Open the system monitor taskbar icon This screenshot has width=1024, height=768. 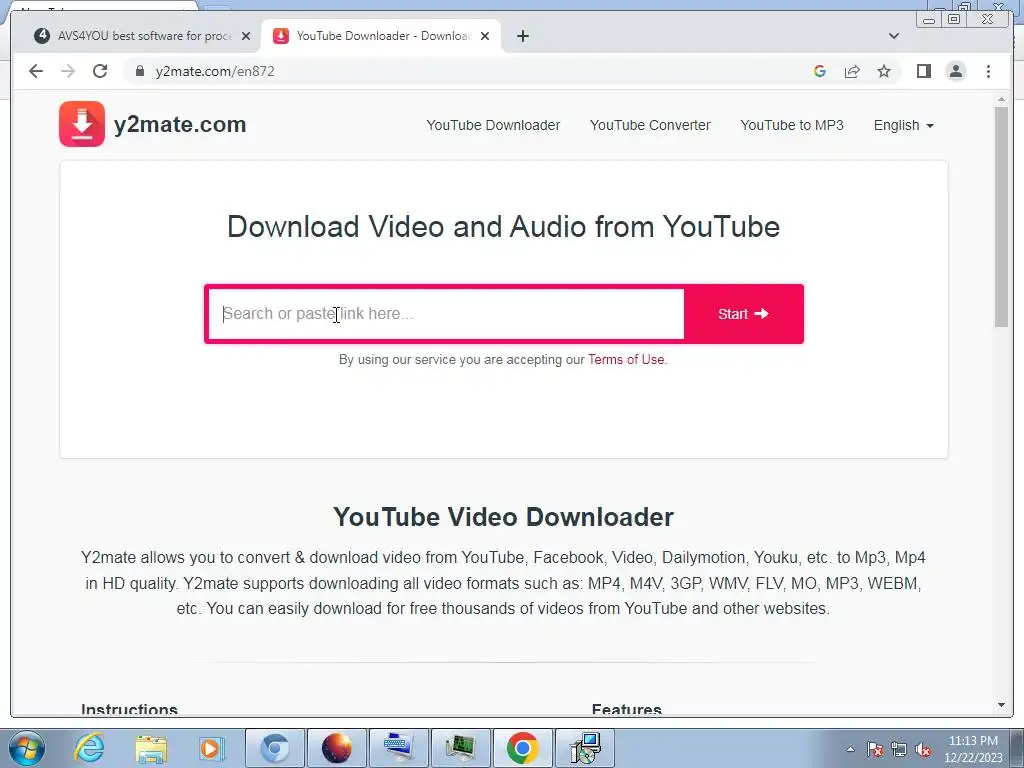coord(461,748)
